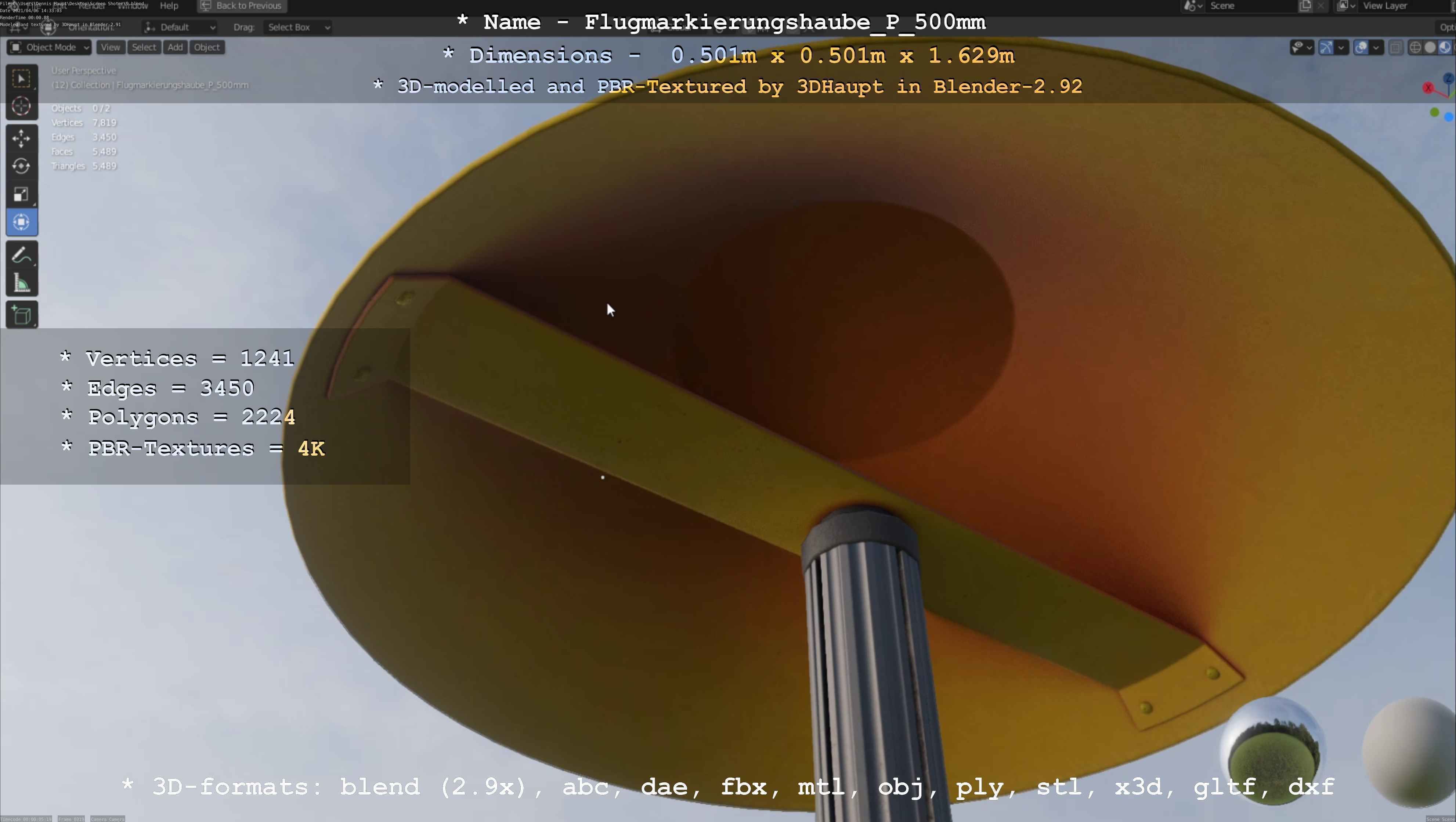Pick the Rotate tool
Screen dimensions: 1456x822
pos(21,166)
